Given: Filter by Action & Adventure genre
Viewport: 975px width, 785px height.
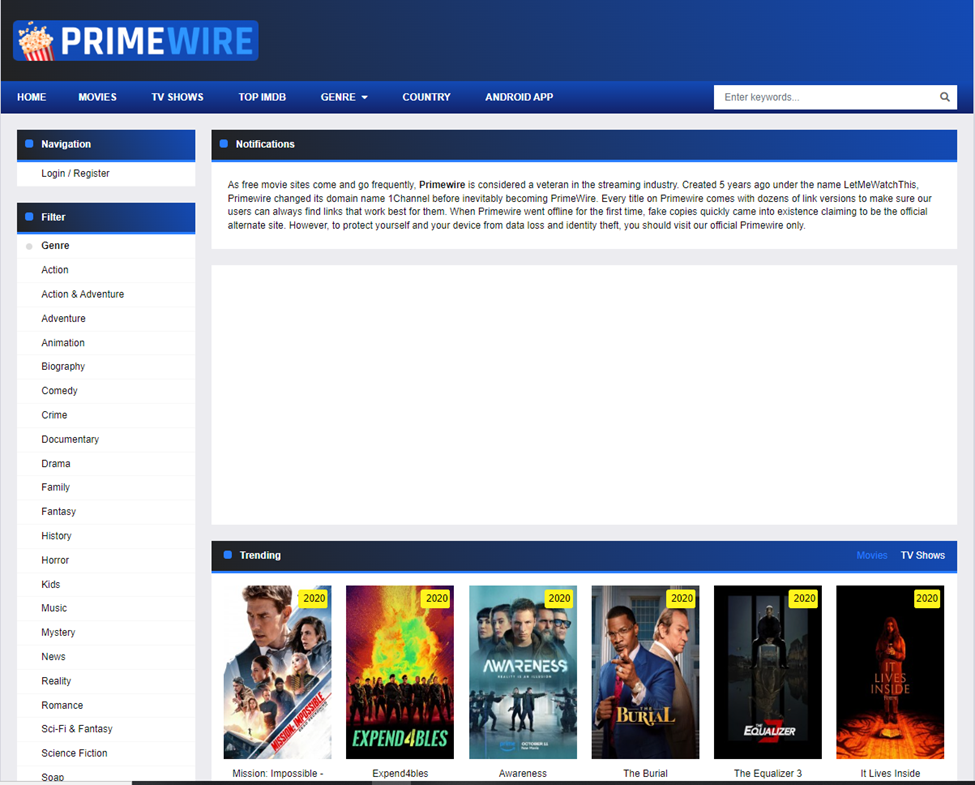Looking at the screenshot, I should [83, 294].
